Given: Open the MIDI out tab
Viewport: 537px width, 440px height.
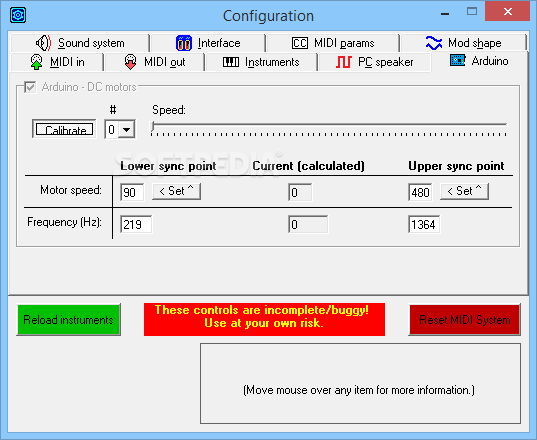Looking at the screenshot, I should tap(154, 62).
